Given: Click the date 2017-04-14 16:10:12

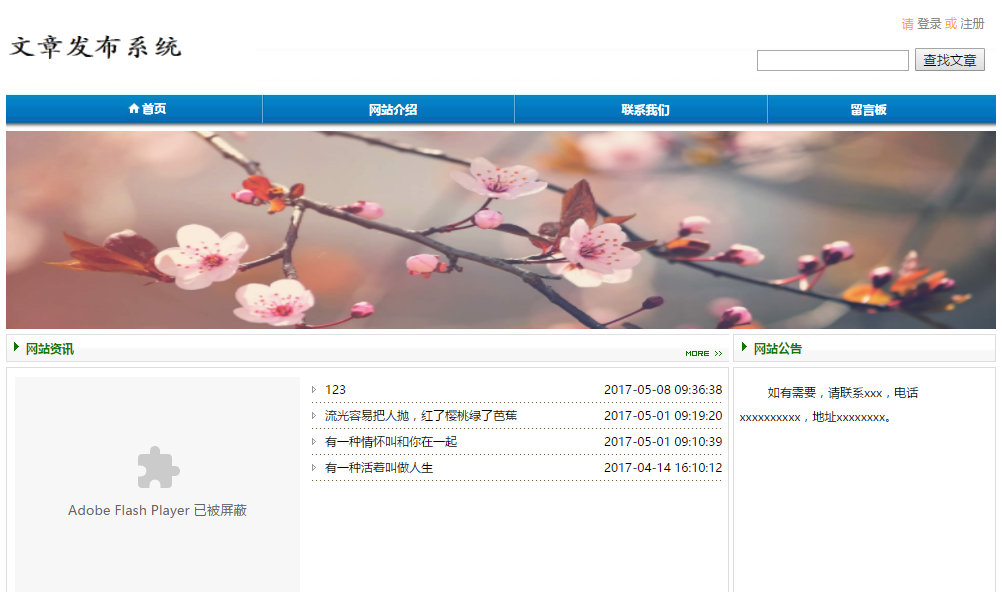Looking at the screenshot, I should pos(663,467).
